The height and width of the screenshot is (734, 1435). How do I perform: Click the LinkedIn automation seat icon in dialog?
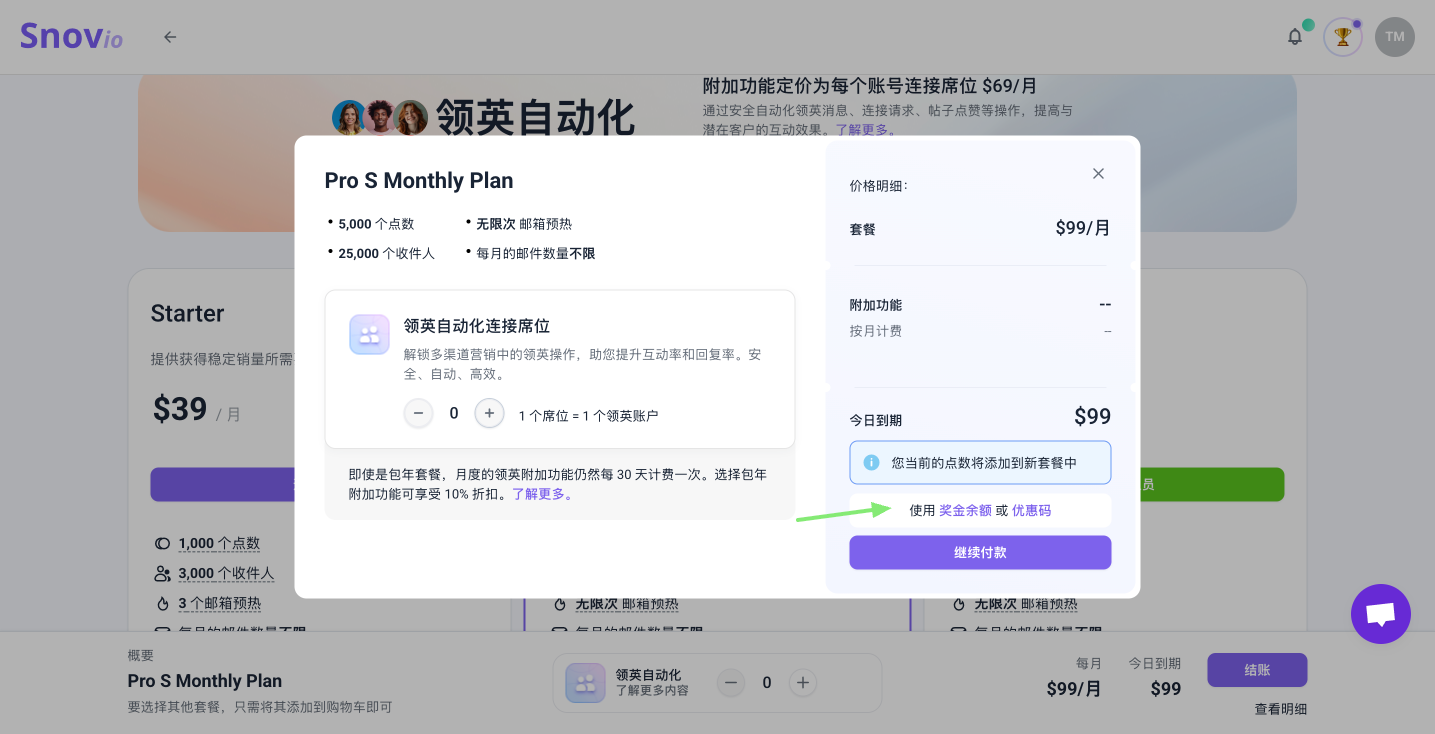coord(369,335)
